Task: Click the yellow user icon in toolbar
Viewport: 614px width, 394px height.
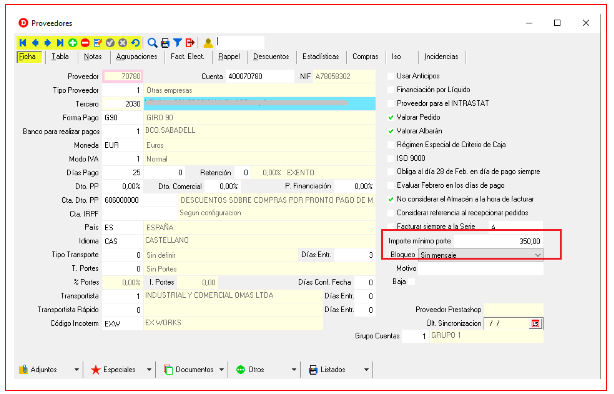Action: pyautogui.click(x=208, y=43)
